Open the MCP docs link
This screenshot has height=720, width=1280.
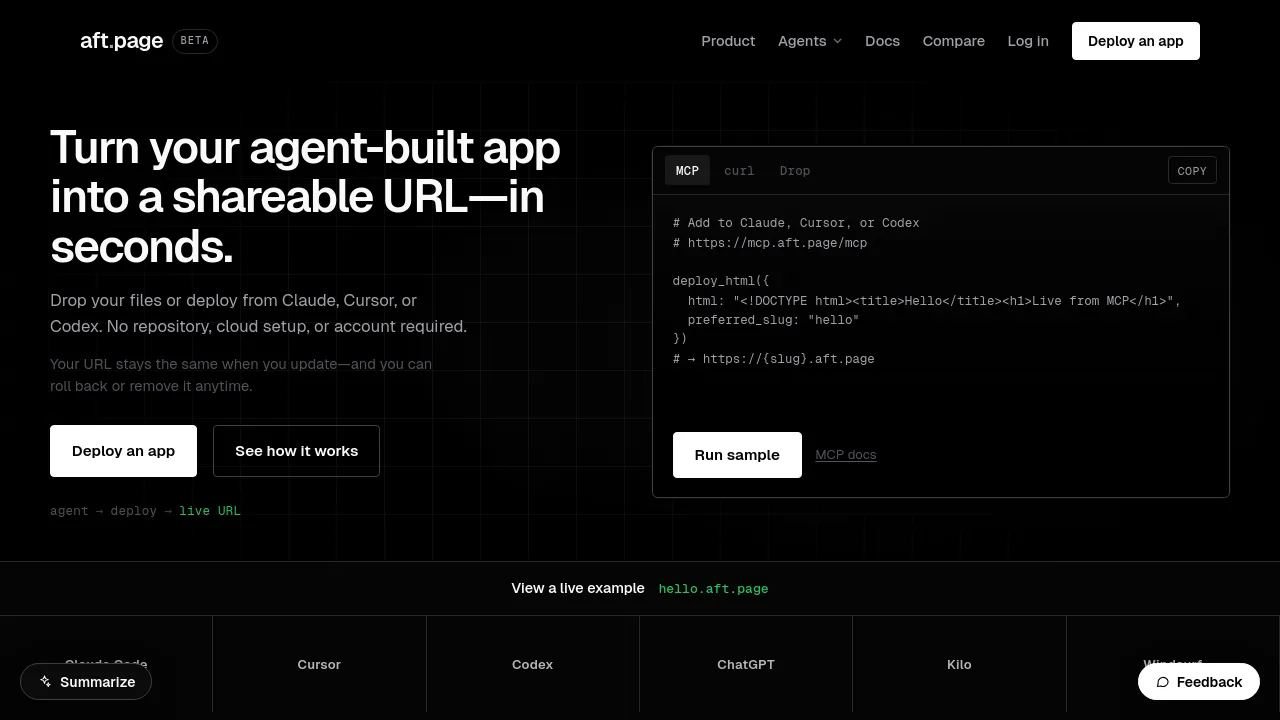[846, 455]
